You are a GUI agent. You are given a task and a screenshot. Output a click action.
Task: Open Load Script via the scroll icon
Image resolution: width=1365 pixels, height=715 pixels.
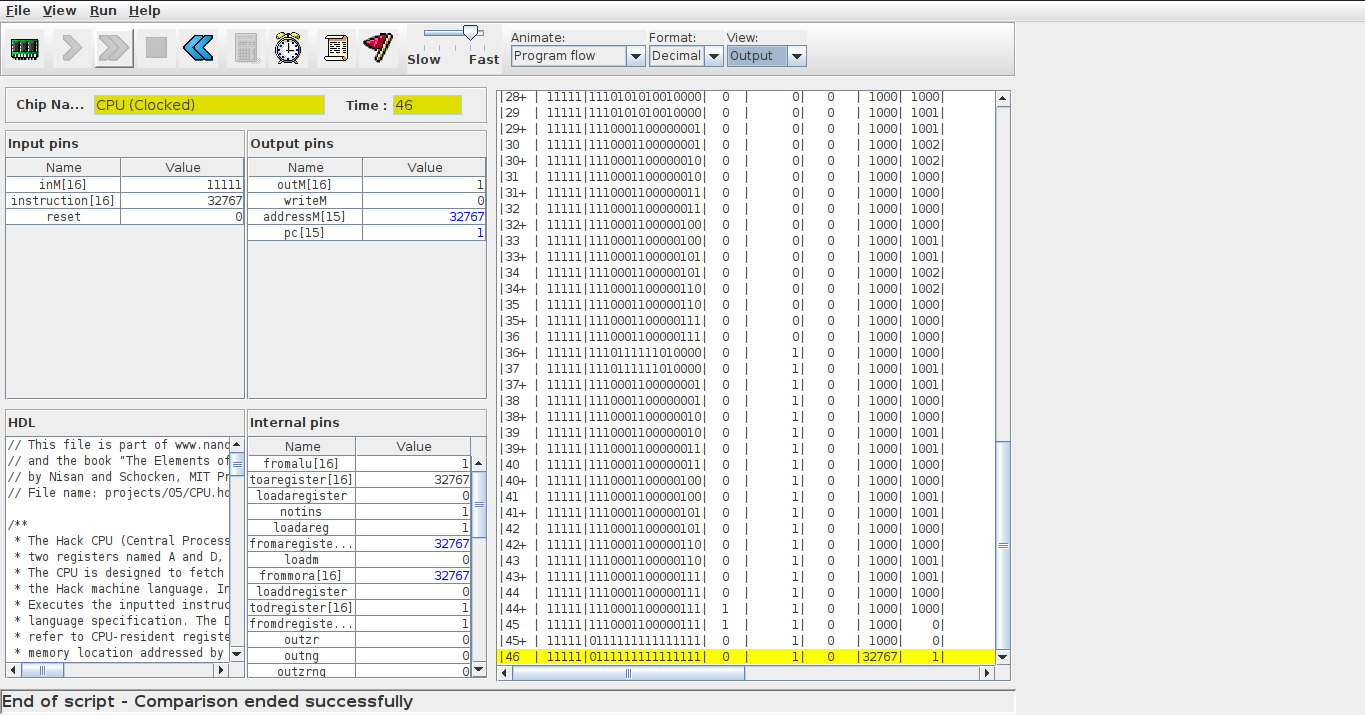pos(336,48)
